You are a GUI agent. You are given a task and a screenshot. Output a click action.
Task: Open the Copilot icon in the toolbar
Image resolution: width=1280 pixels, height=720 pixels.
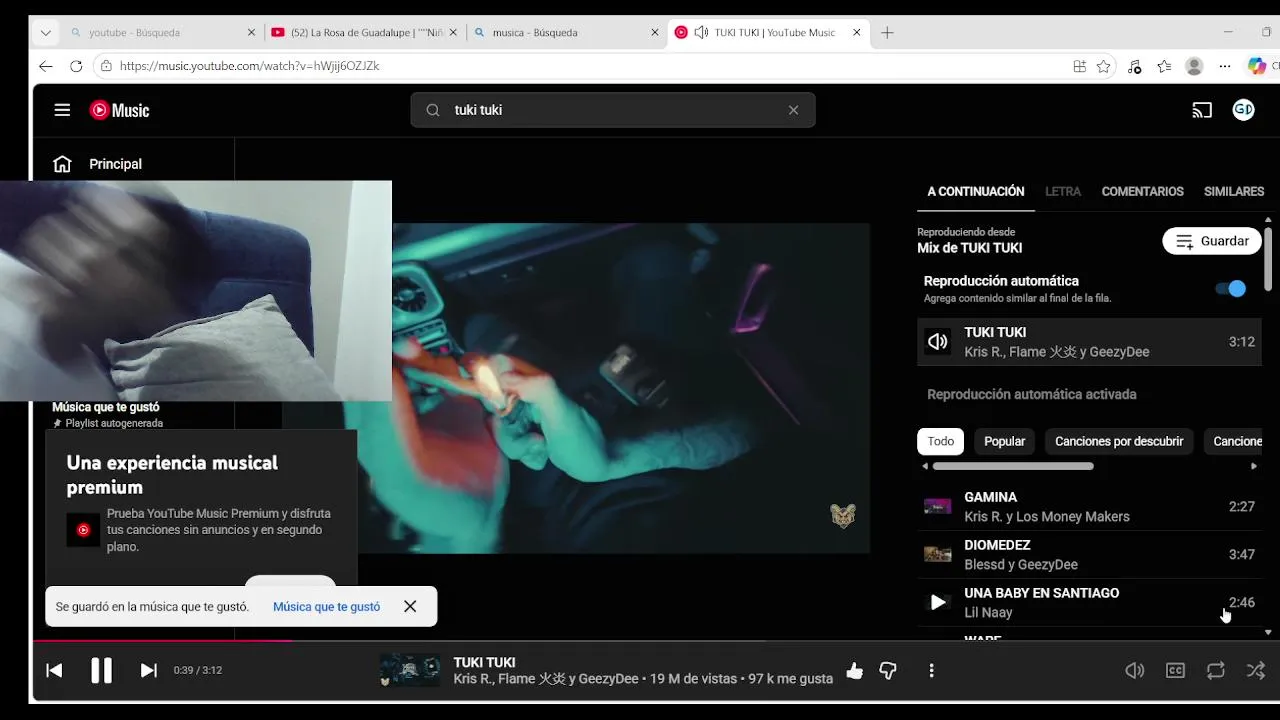click(x=1257, y=66)
